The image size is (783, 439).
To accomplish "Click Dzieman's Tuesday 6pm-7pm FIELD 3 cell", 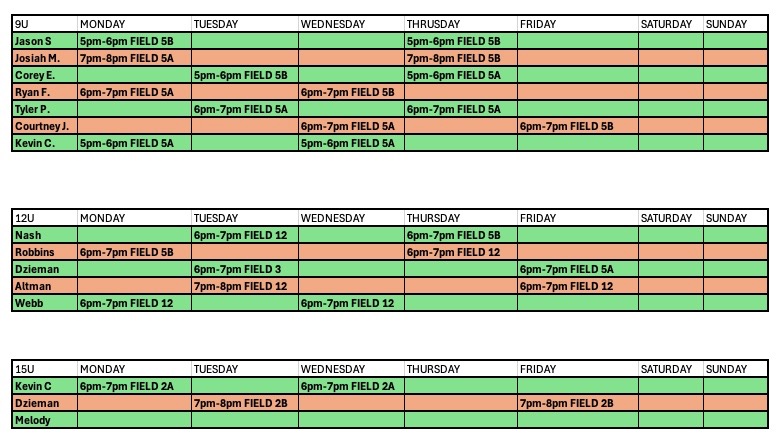I will pyautogui.click(x=244, y=269).
